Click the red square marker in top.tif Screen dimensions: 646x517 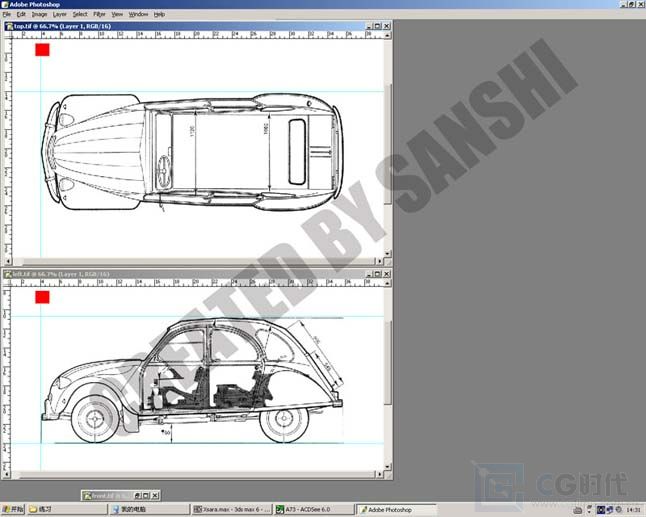pyautogui.click(x=42, y=50)
